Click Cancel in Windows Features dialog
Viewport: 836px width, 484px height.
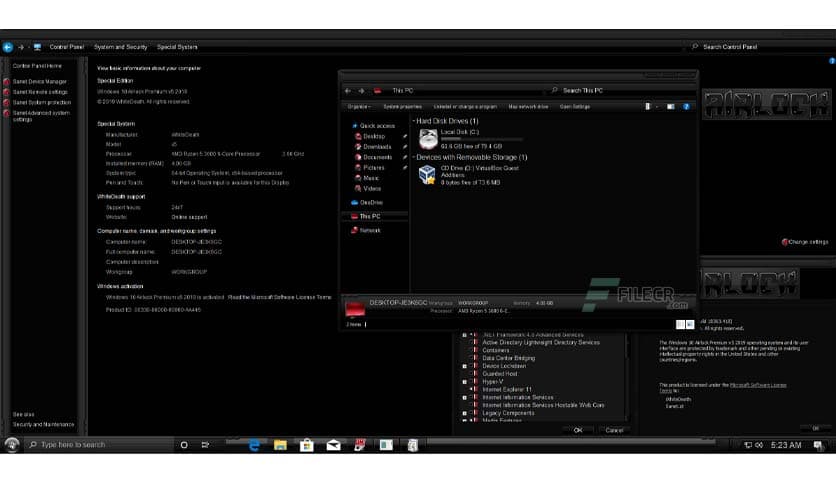point(614,430)
